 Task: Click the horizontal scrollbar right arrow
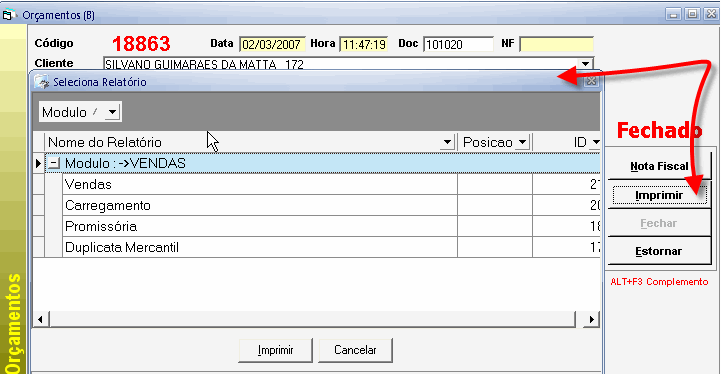point(591,319)
